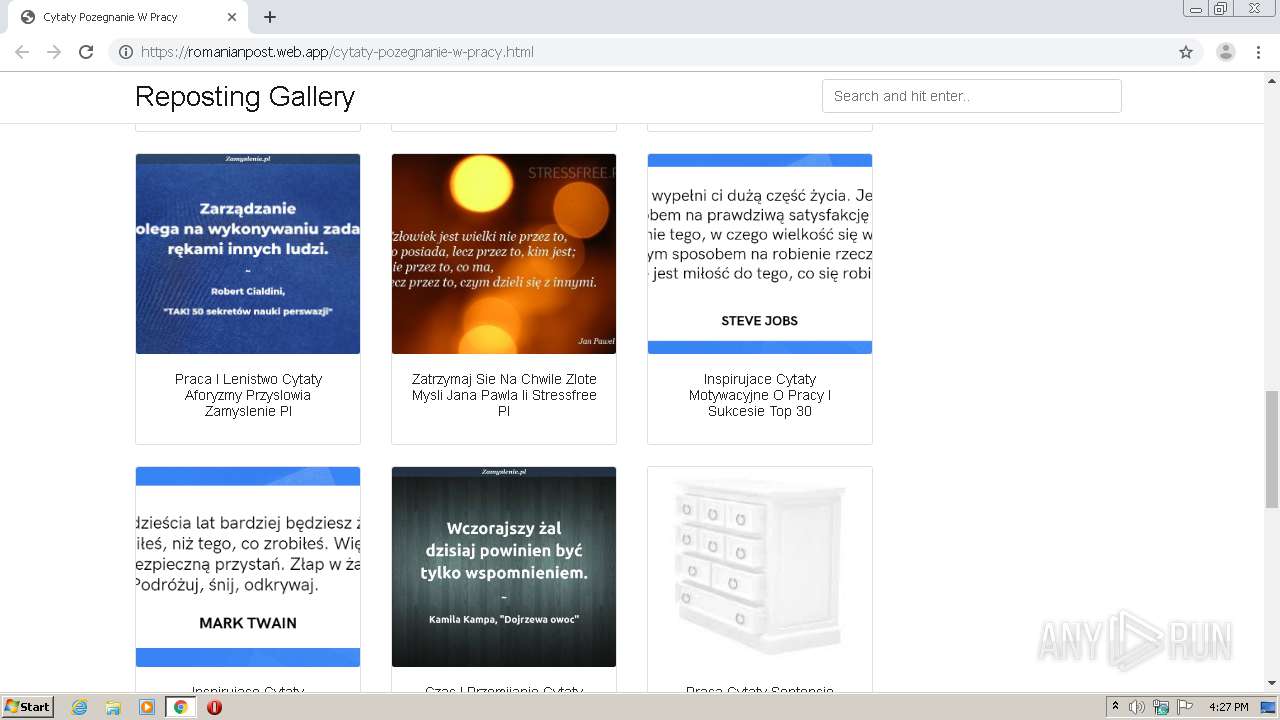Viewport: 1280px width, 720px height.
Task: Close the Cytaty Pozegnanie W Pracy tab
Action: pos(232,17)
